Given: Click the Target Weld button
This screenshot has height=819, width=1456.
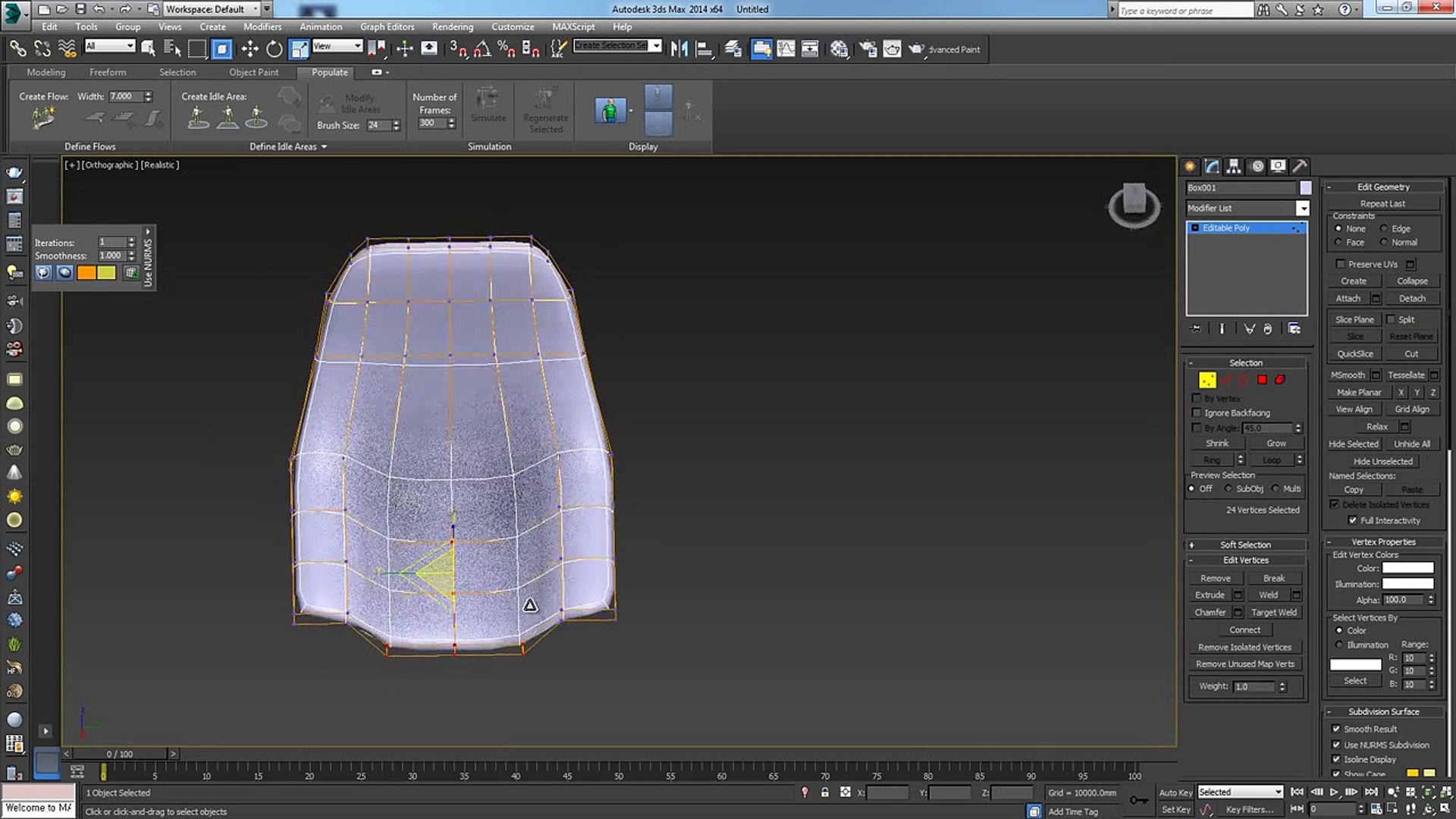Looking at the screenshot, I should [1273, 612].
